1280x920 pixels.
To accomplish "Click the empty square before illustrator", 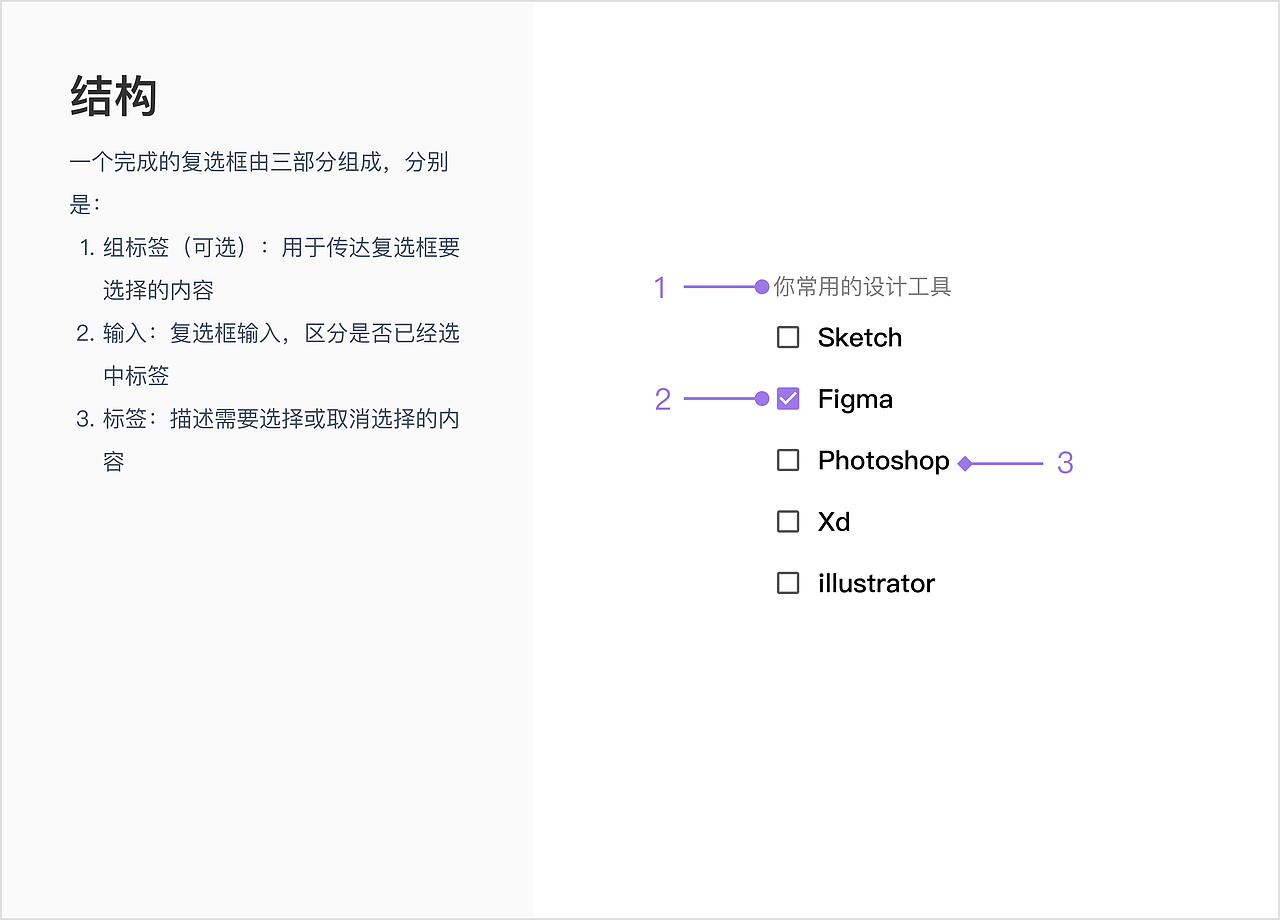I will click(788, 583).
